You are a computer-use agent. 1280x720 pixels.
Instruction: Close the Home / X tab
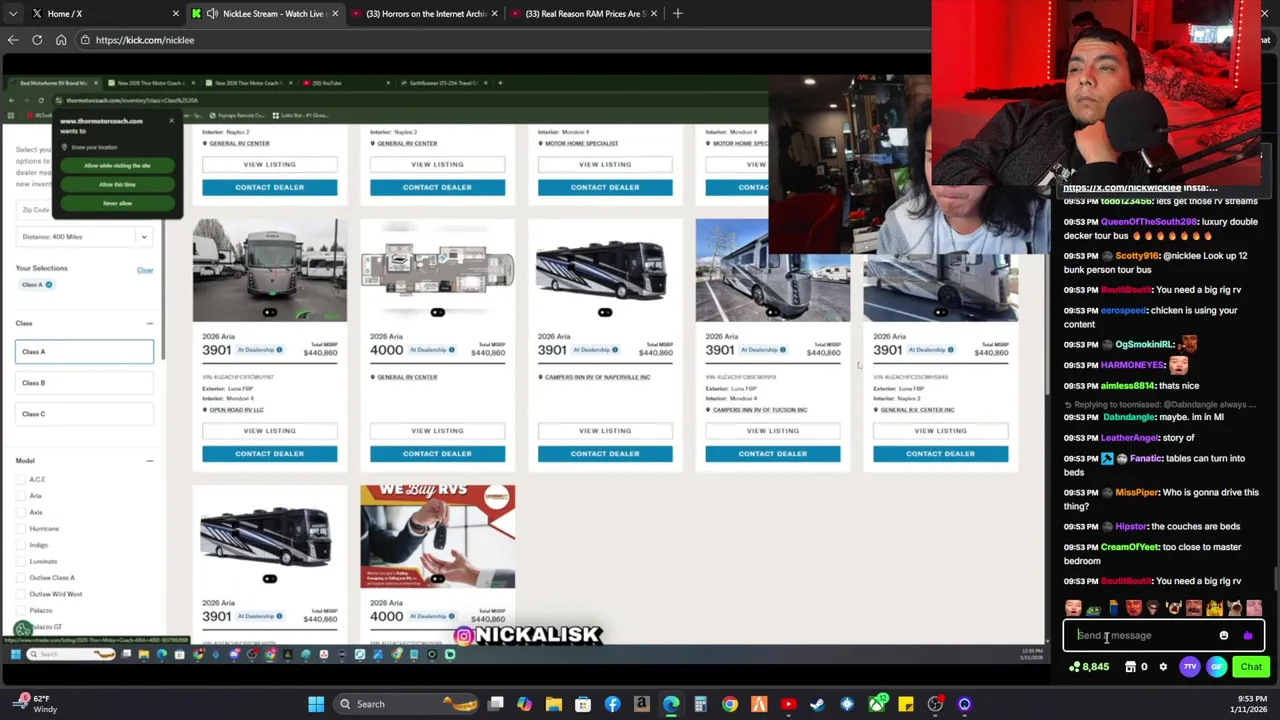point(175,14)
